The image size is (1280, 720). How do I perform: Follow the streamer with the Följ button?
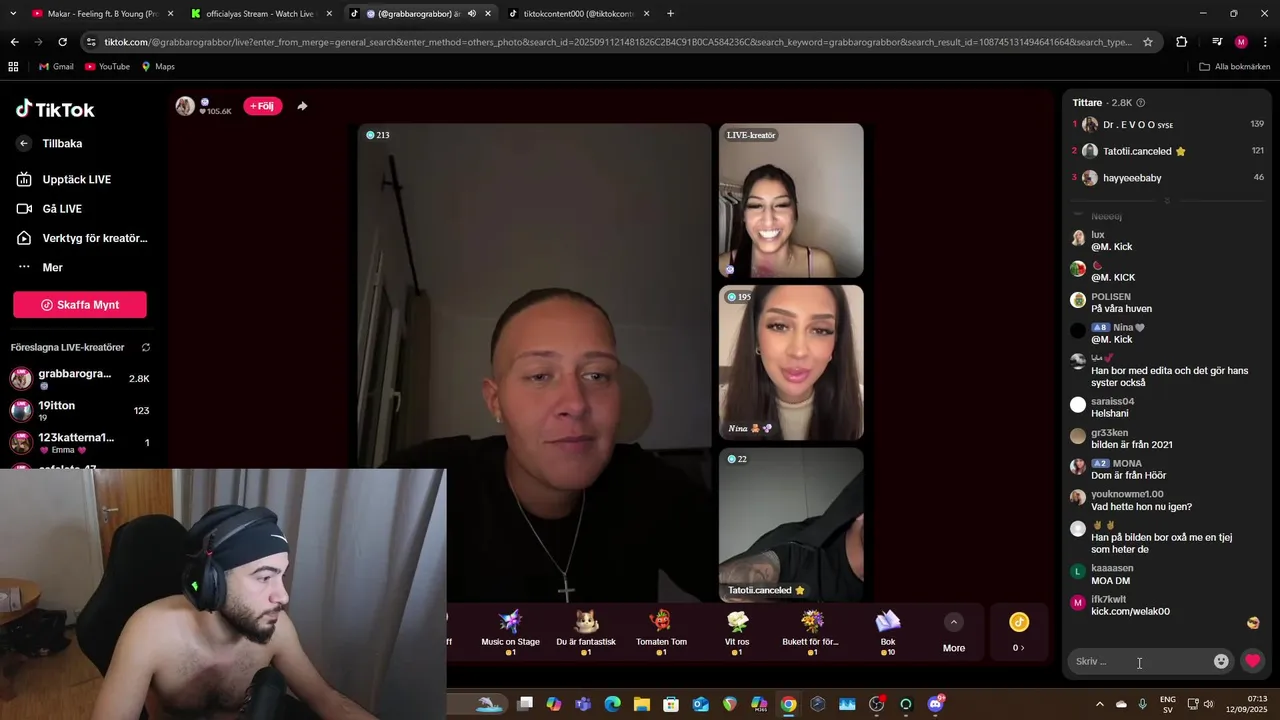coord(263,106)
